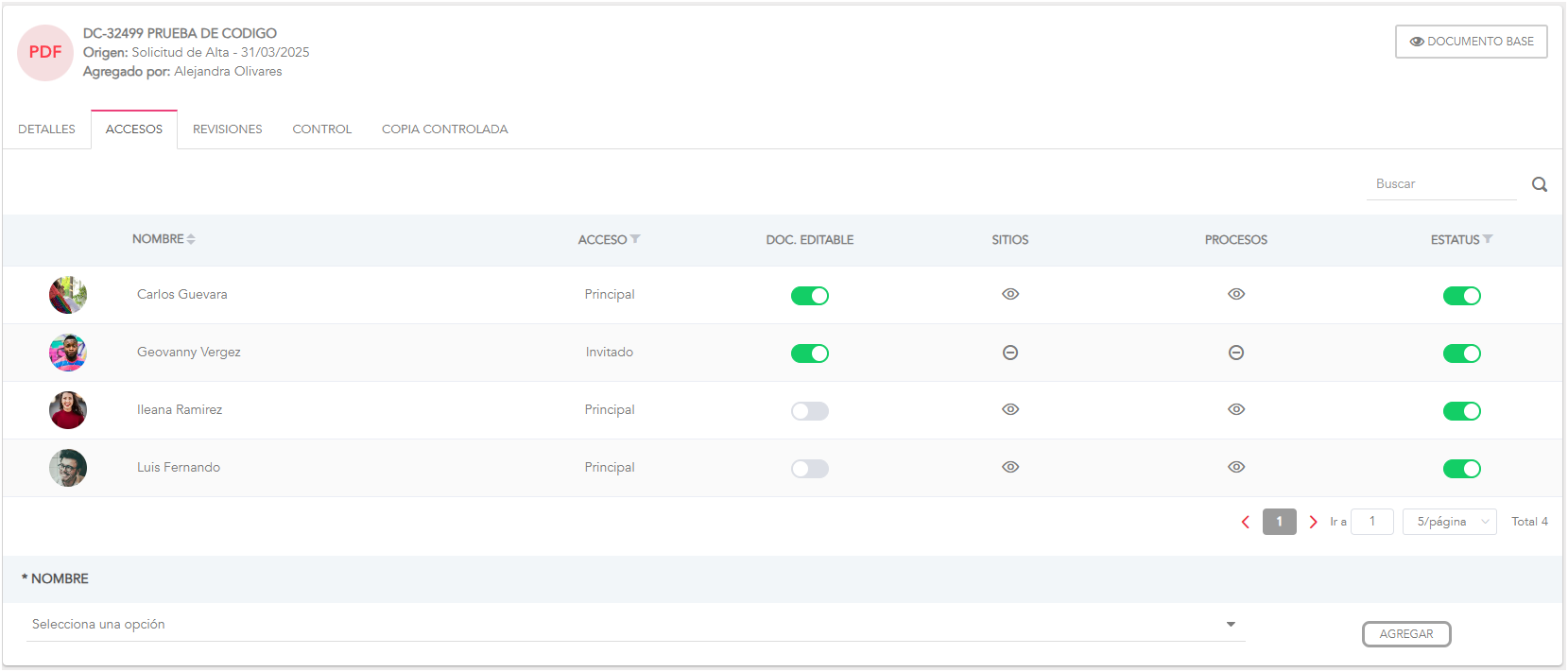Click the Buscar search field
The height and width of the screenshot is (672, 1568).
(1439, 184)
